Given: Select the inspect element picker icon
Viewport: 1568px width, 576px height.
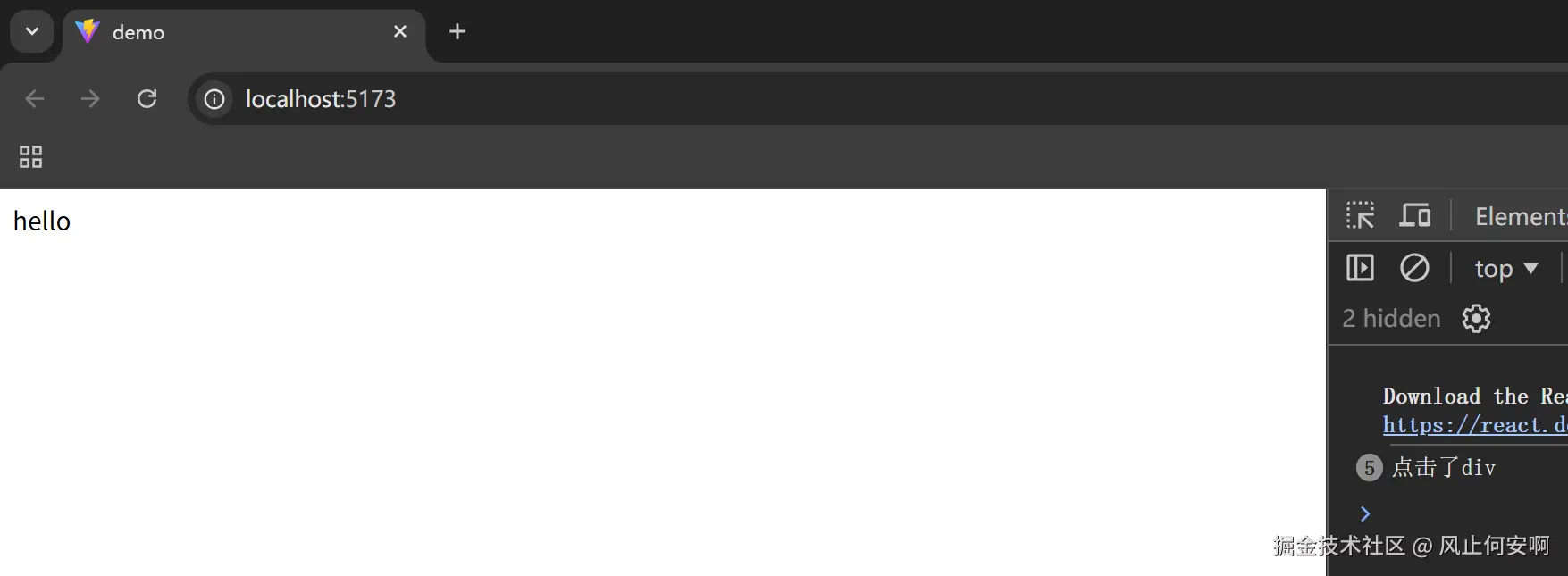Looking at the screenshot, I should pos(1360,215).
